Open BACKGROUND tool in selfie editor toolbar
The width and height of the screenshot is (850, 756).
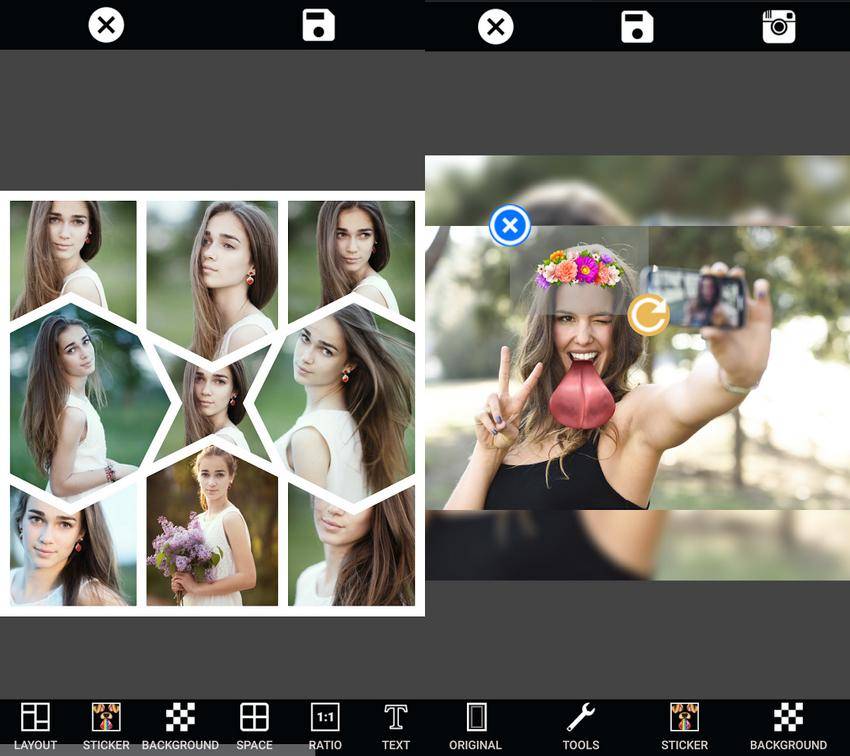(x=788, y=726)
